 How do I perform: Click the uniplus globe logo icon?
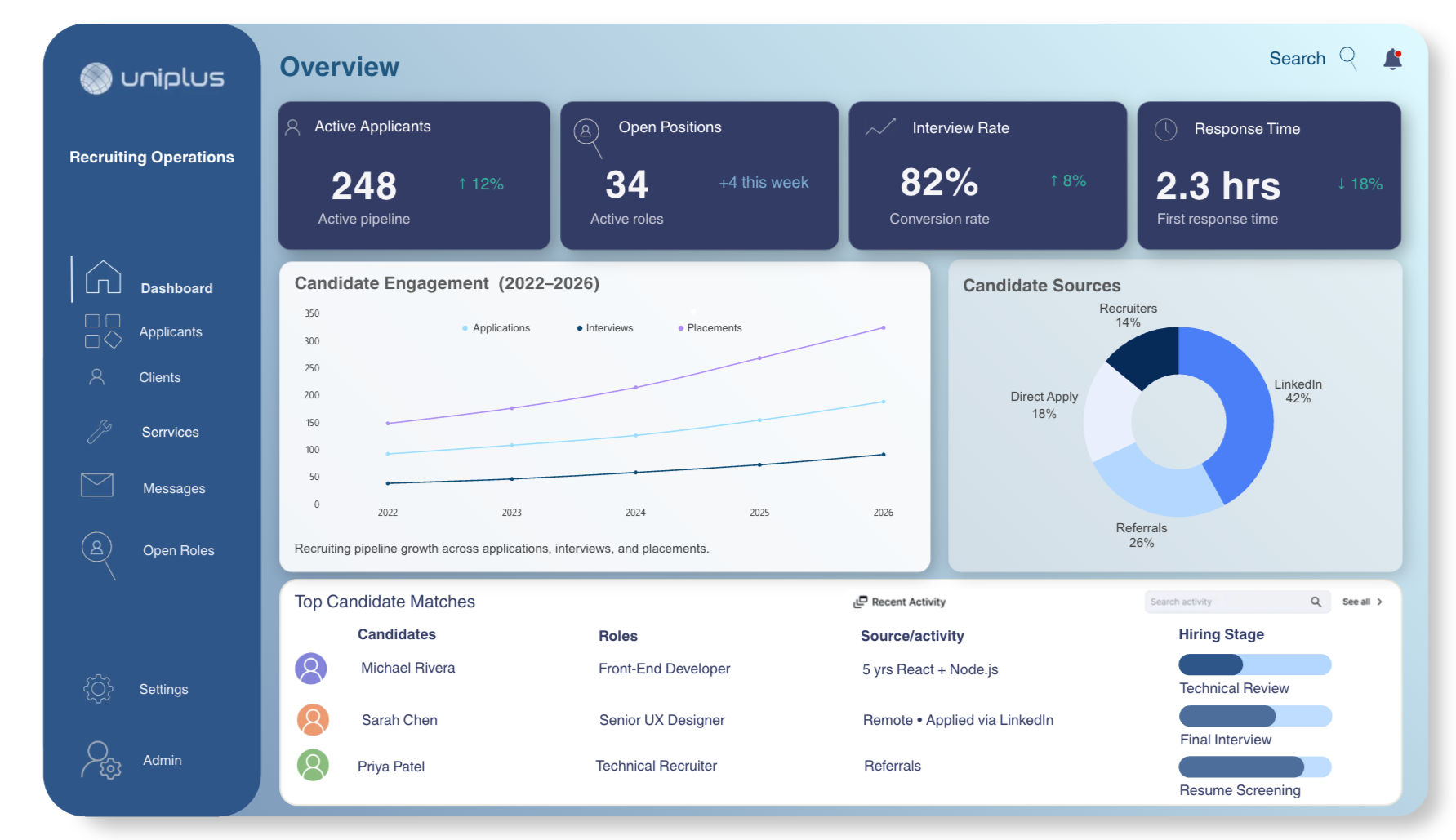96,78
